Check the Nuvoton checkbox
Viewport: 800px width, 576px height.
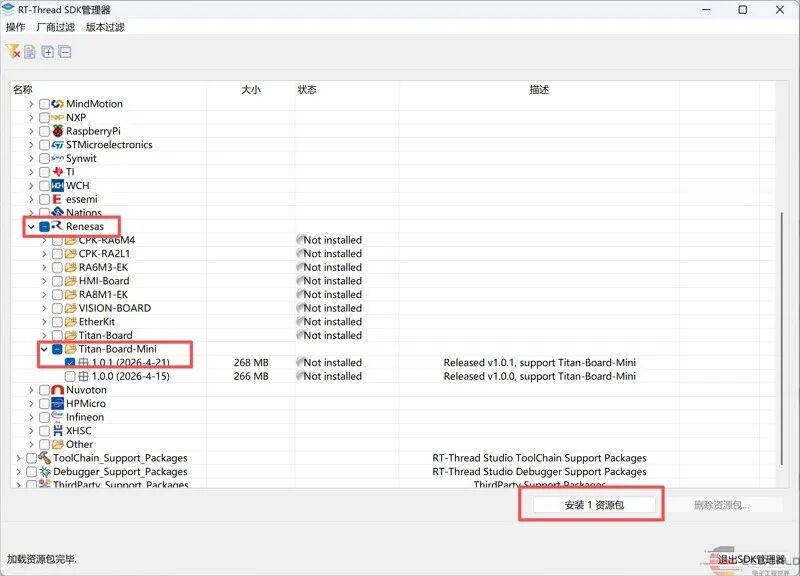[x=44, y=390]
